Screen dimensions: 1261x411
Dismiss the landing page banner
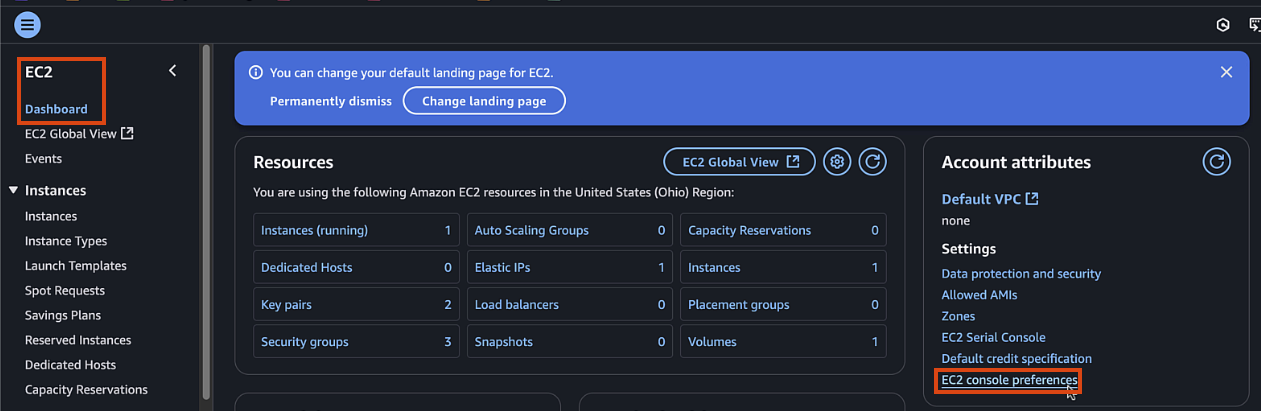point(1226,72)
